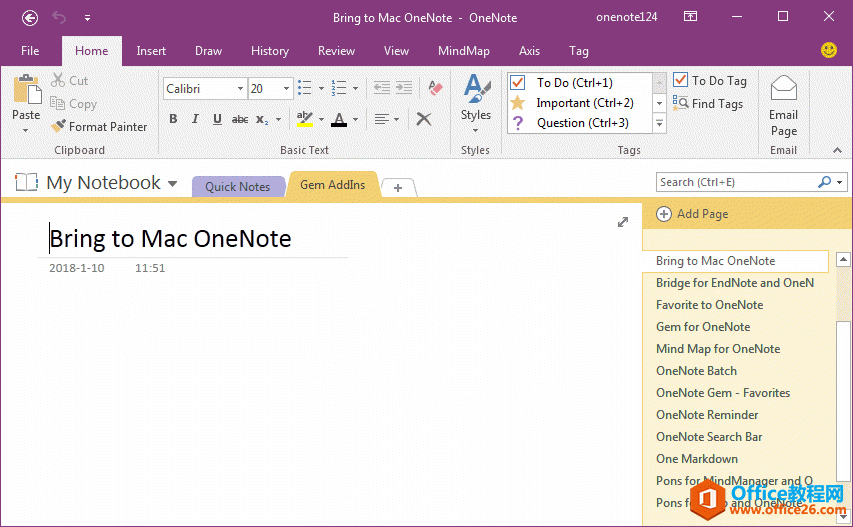Switch to the Draw tab
The height and width of the screenshot is (527, 853).
[208, 51]
